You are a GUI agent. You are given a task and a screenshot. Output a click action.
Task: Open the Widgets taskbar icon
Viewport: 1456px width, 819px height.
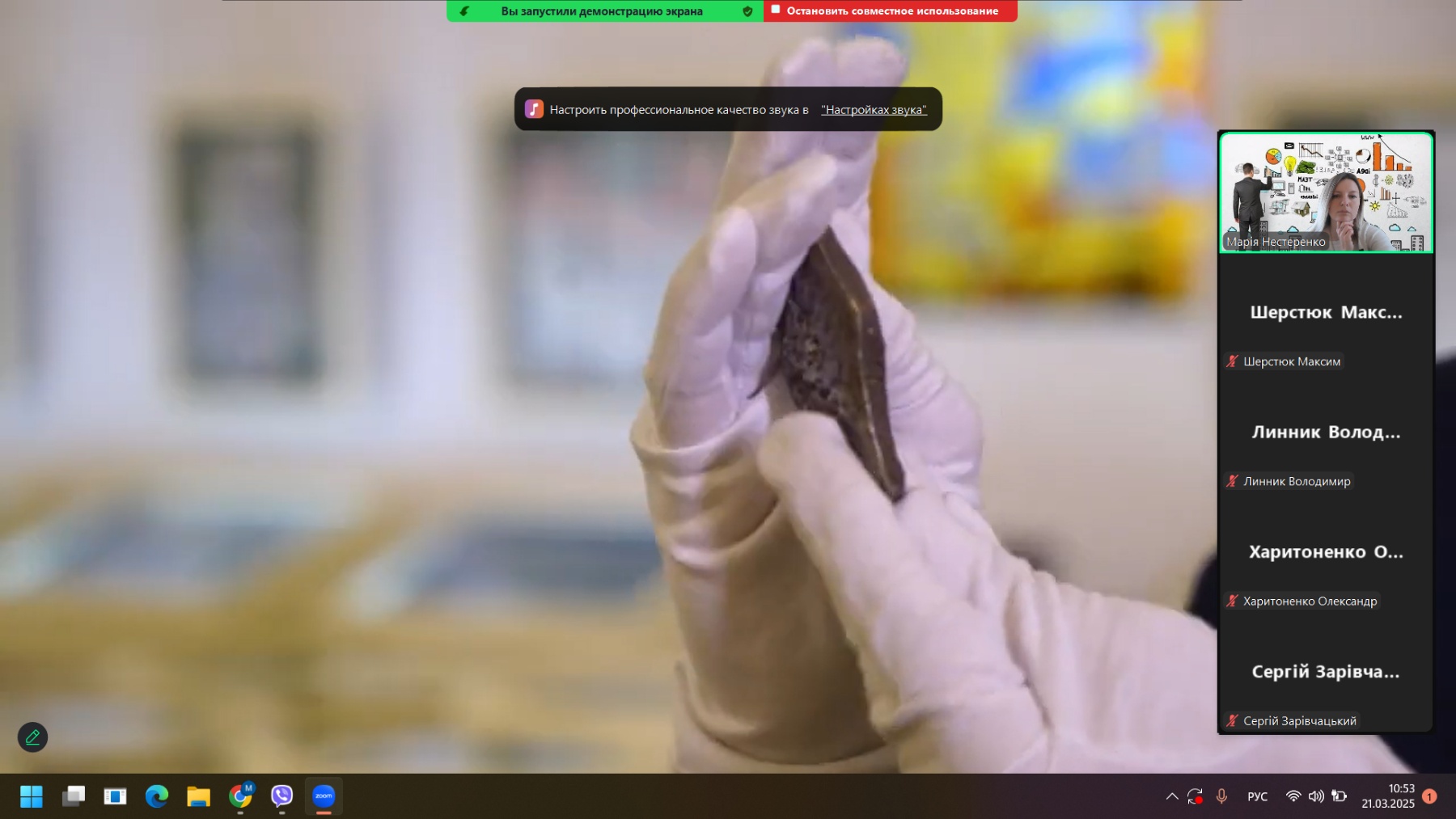point(115,796)
